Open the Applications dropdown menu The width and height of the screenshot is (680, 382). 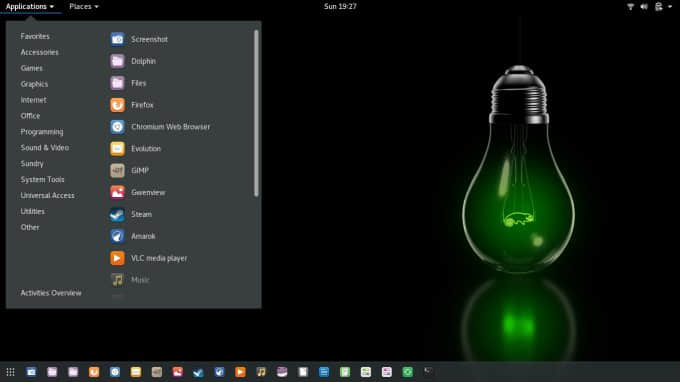tap(30, 7)
